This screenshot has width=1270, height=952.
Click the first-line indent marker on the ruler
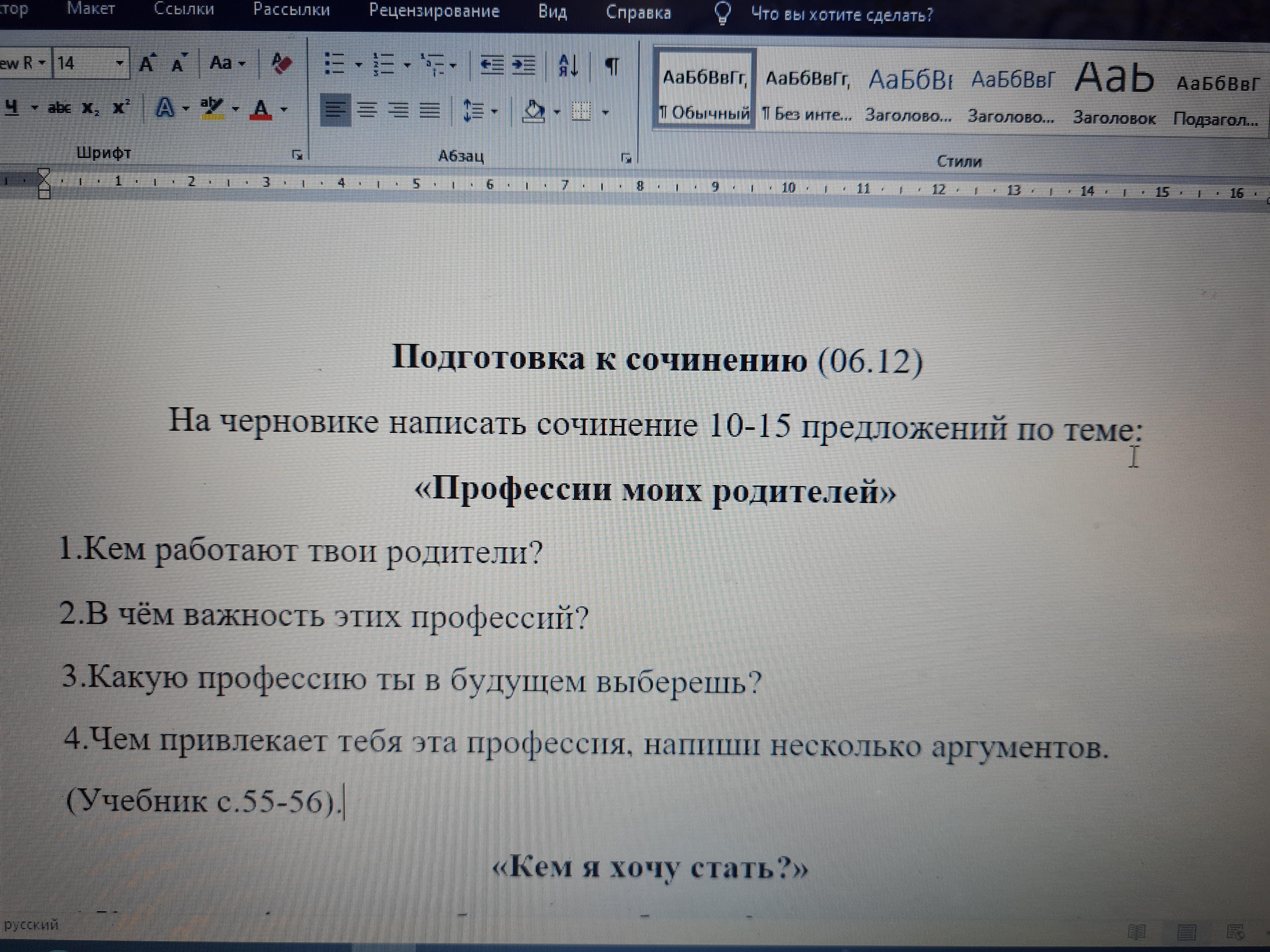tap(44, 174)
